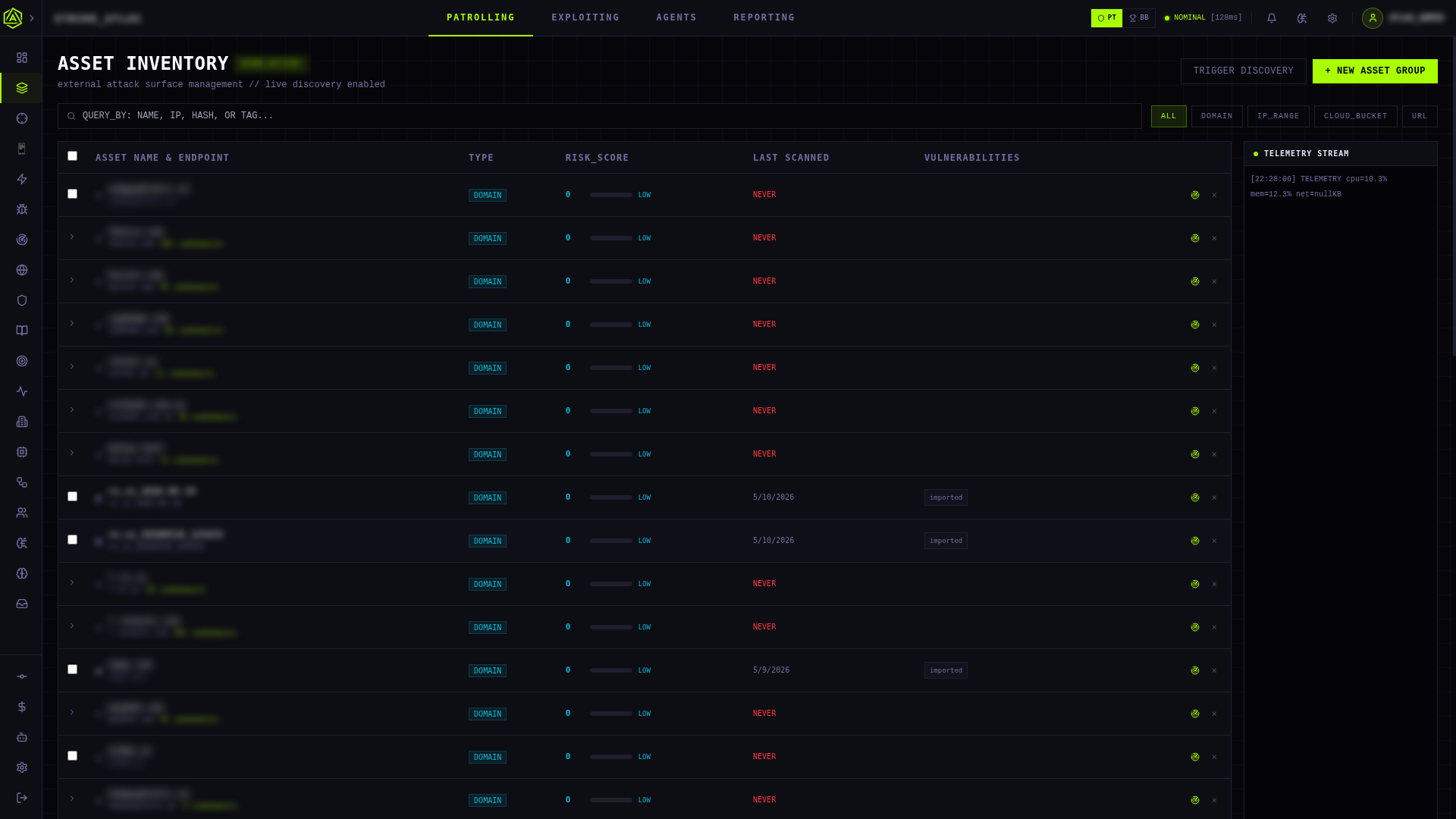This screenshot has width=1456, height=819.
Task: Filter assets by URL
Action: (1420, 116)
